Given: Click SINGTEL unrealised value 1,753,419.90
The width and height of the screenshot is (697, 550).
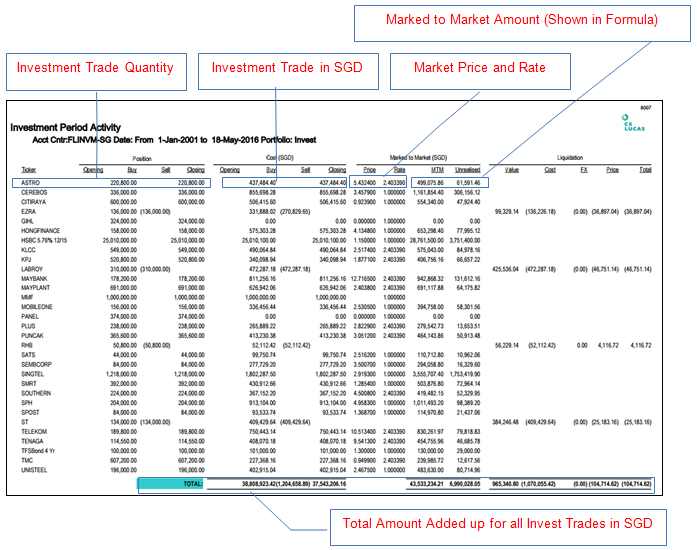Looking at the screenshot, I should 465,374.
